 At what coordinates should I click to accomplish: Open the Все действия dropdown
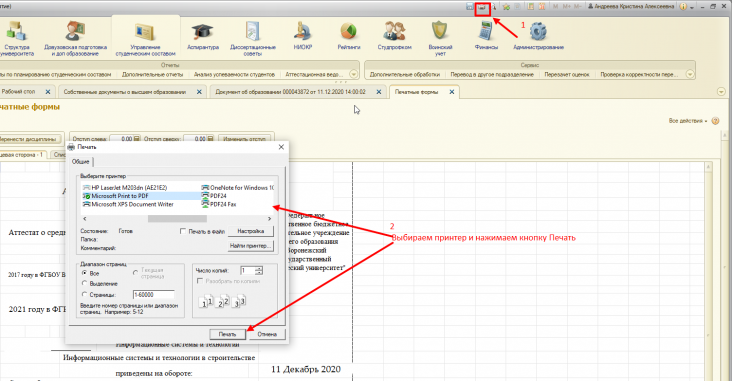pyautogui.click(x=688, y=120)
